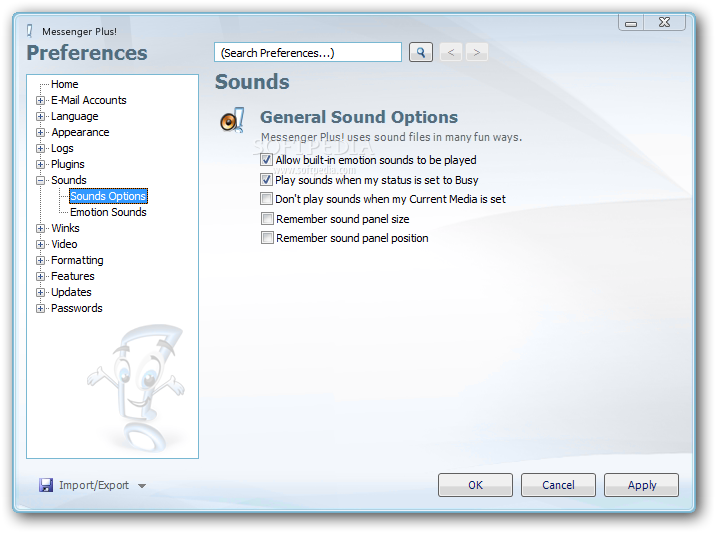This screenshot has width=716, height=533.
Task: Toggle Allow built-in emotion sounds to be played
Action: pos(266,160)
